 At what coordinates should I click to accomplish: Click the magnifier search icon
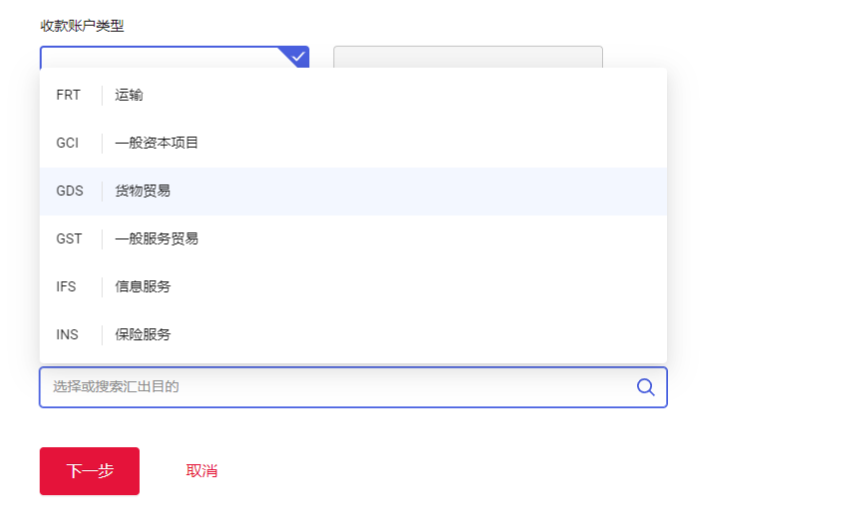point(645,387)
